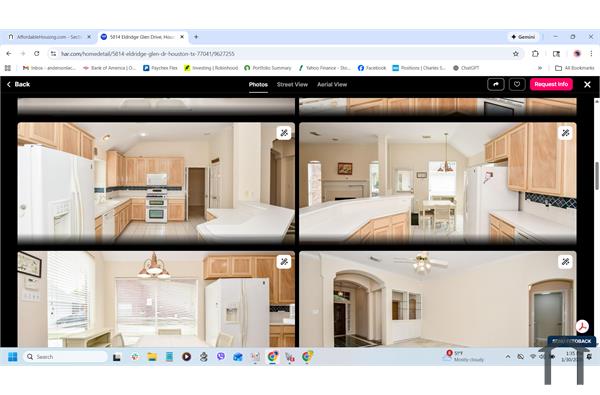Open Chrome profile avatar
This screenshot has height=395, width=600.
(577, 54)
